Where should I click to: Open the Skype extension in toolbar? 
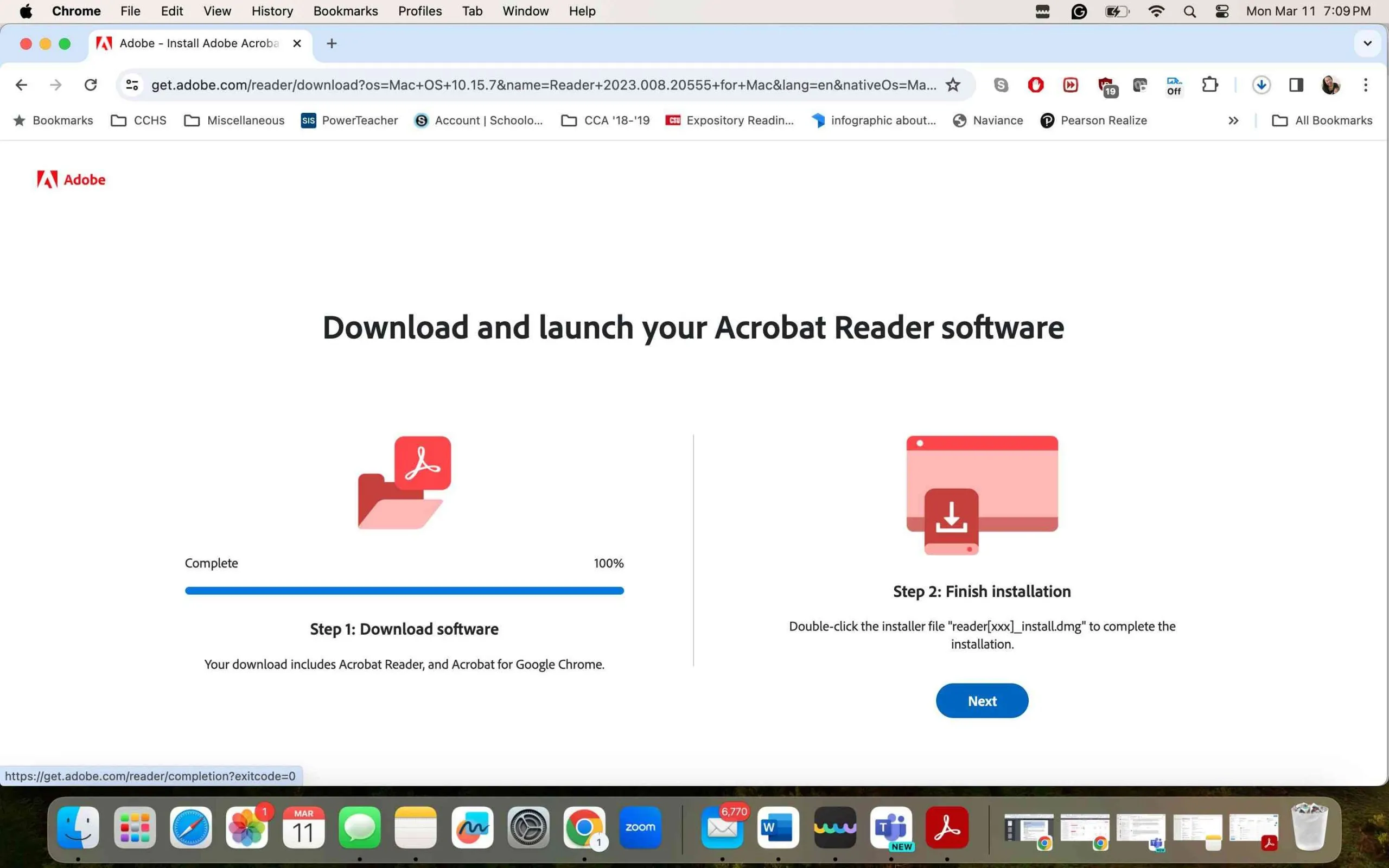point(1001,85)
